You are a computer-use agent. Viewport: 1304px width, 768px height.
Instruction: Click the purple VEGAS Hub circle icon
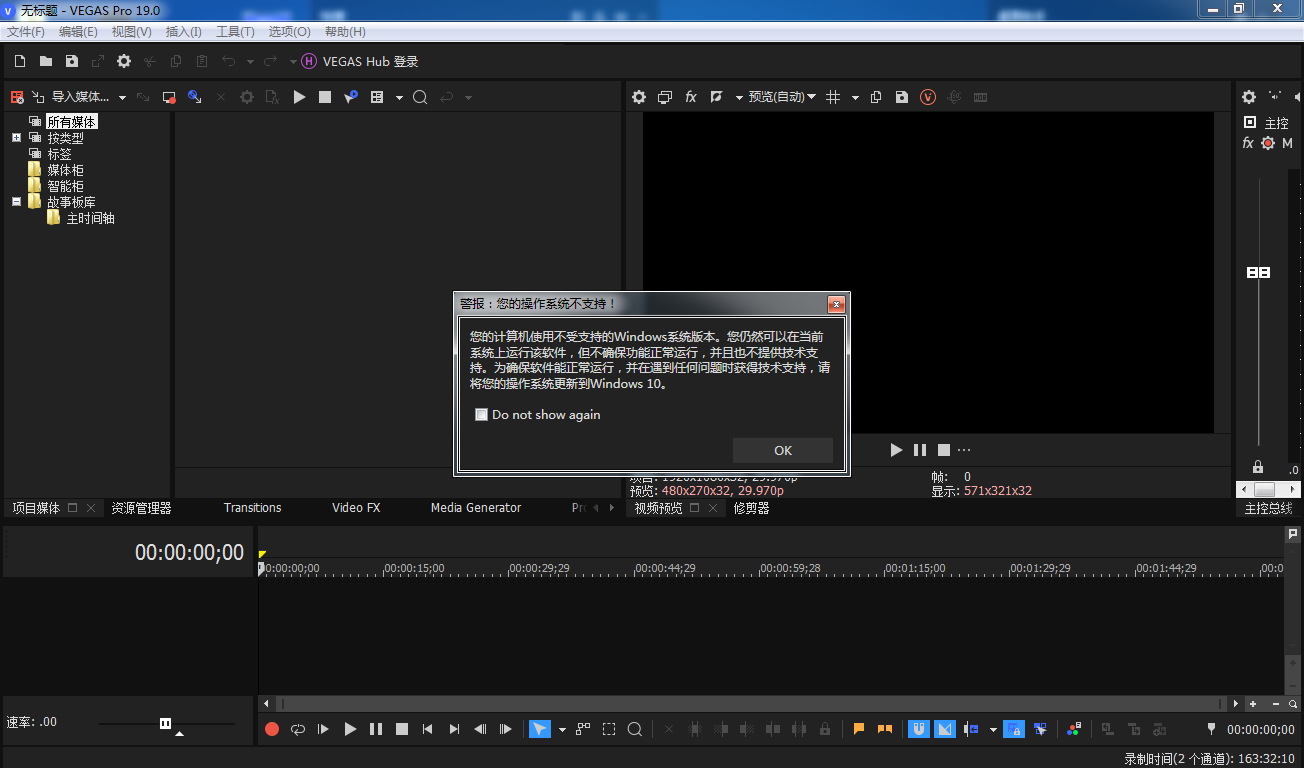click(x=309, y=61)
